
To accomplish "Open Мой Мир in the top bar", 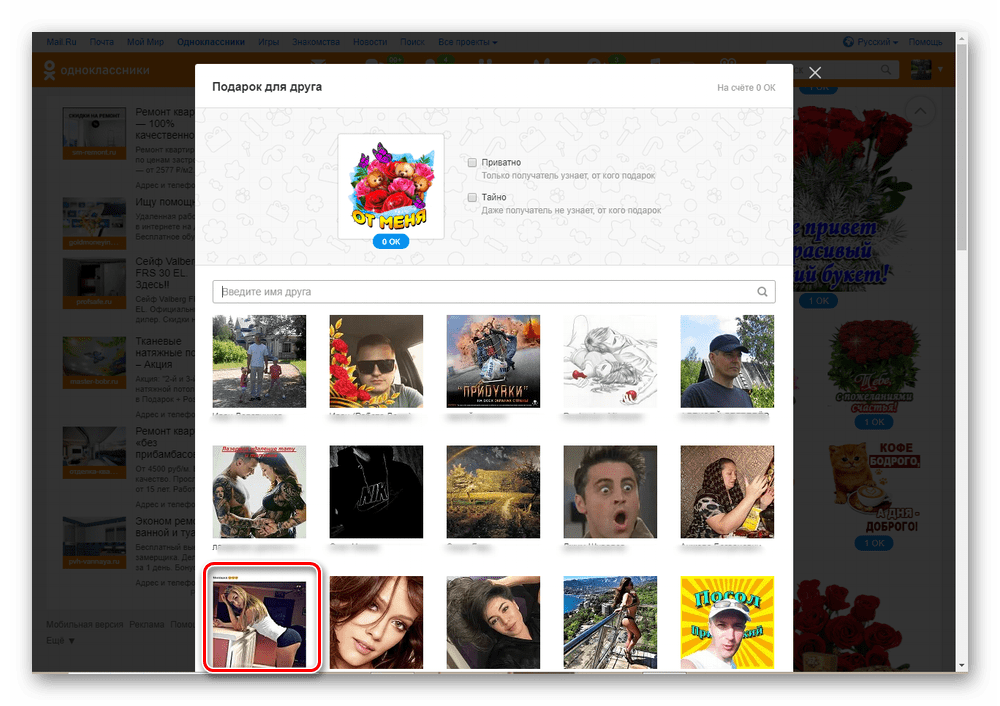I will point(145,41).
